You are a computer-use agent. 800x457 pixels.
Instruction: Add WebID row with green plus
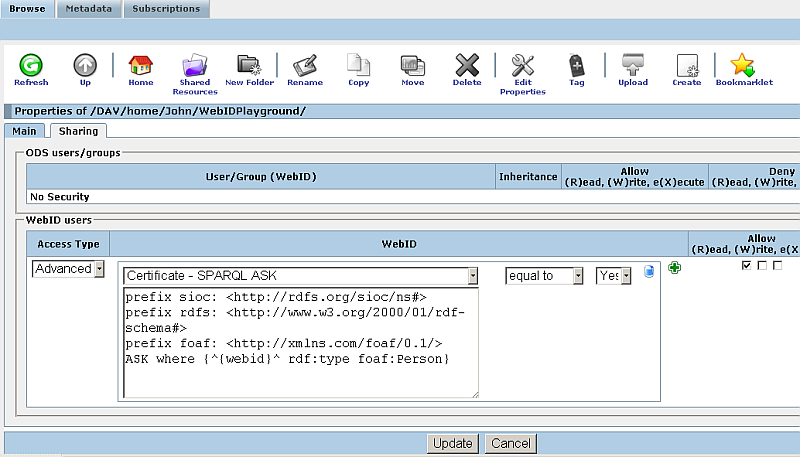tap(674, 268)
